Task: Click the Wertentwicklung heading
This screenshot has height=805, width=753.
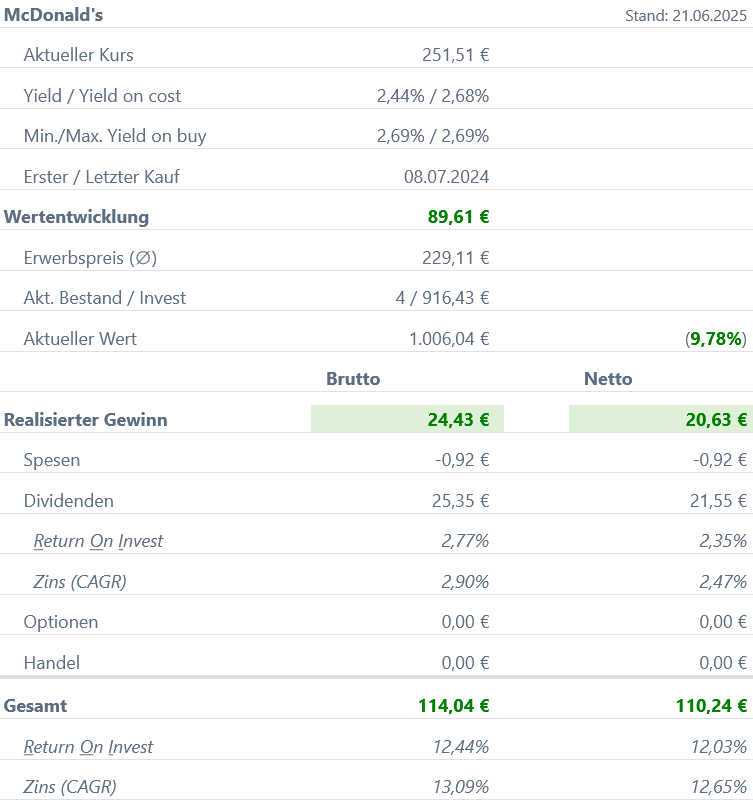Action: (x=76, y=217)
